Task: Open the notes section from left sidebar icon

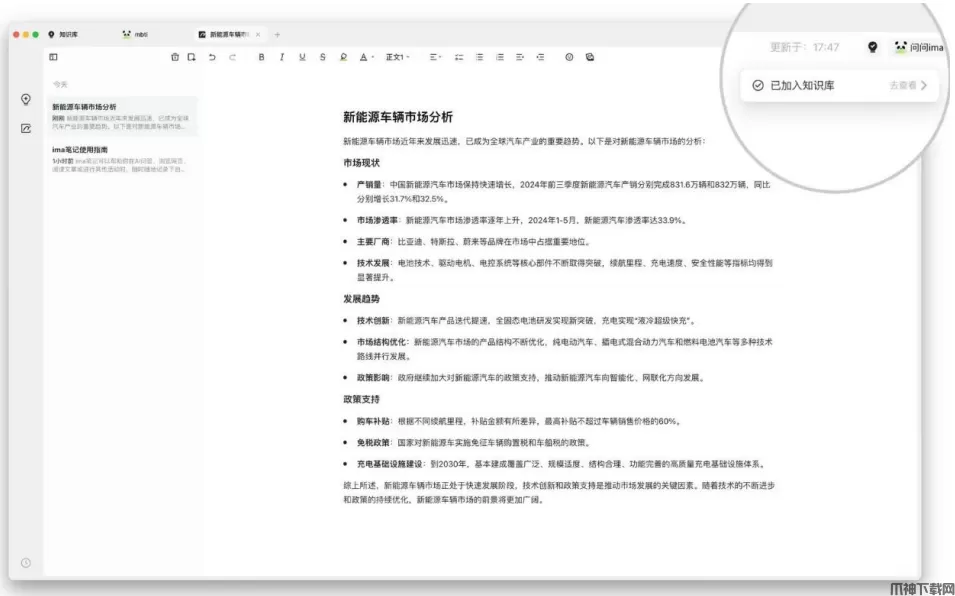Action: click(x=26, y=128)
